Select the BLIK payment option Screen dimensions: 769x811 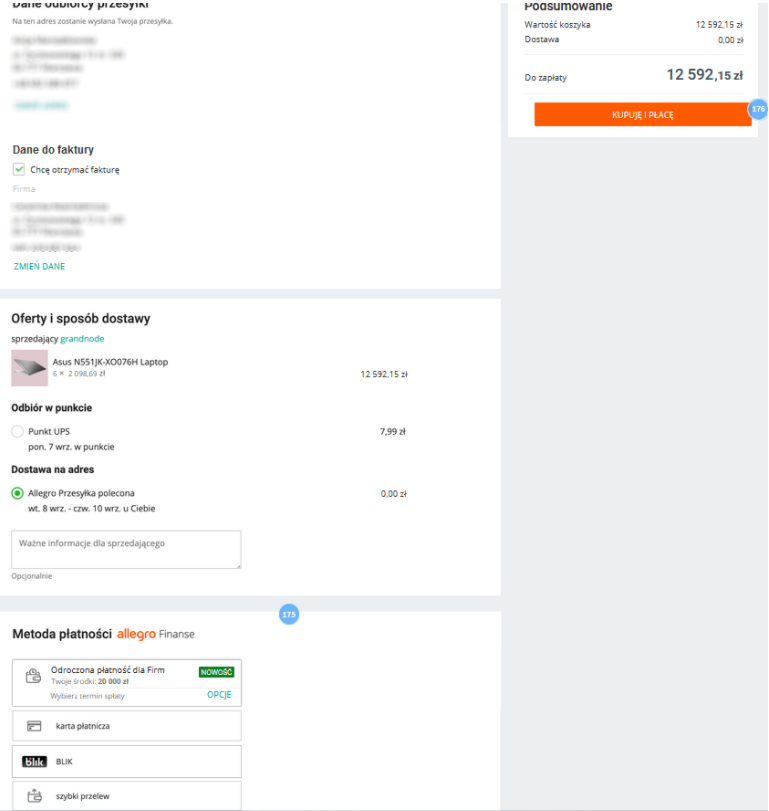pos(127,761)
